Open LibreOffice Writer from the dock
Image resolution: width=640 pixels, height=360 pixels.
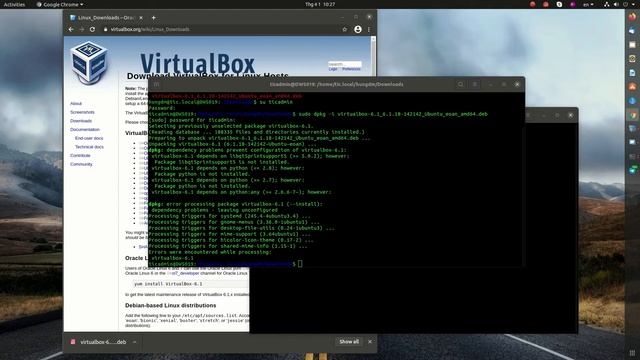632,73
